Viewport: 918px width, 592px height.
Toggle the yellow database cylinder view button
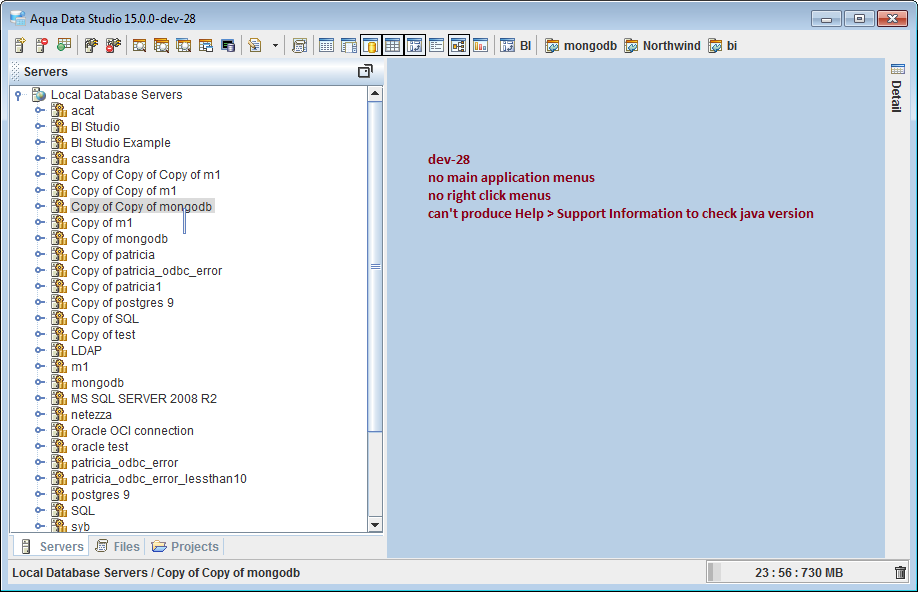(371, 45)
